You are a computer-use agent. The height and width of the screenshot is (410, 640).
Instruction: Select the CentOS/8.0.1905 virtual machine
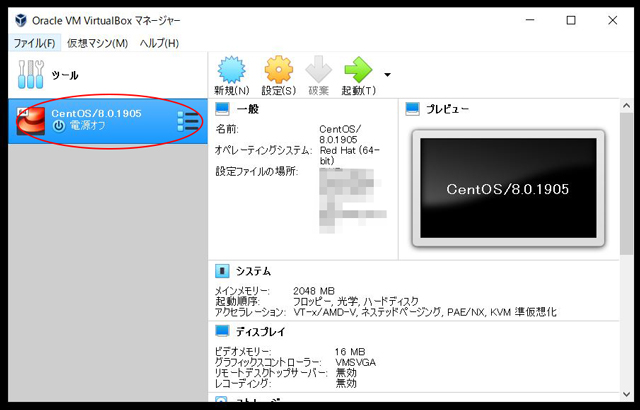[108, 121]
